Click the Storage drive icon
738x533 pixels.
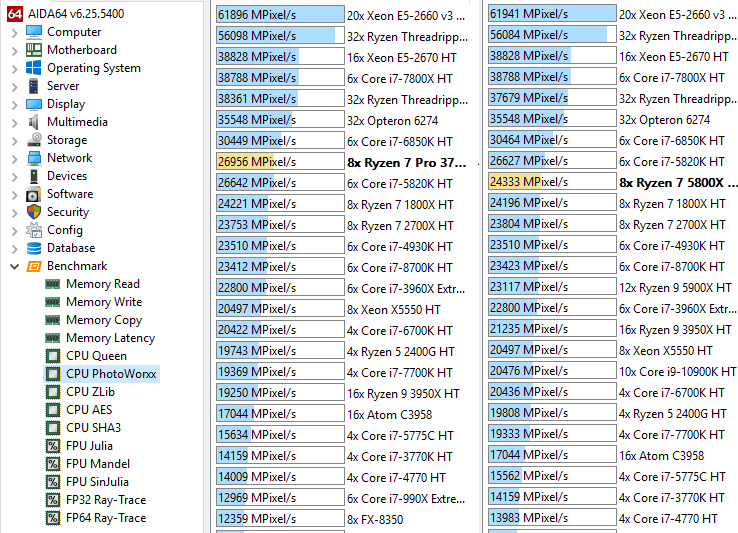click(x=34, y=139)
